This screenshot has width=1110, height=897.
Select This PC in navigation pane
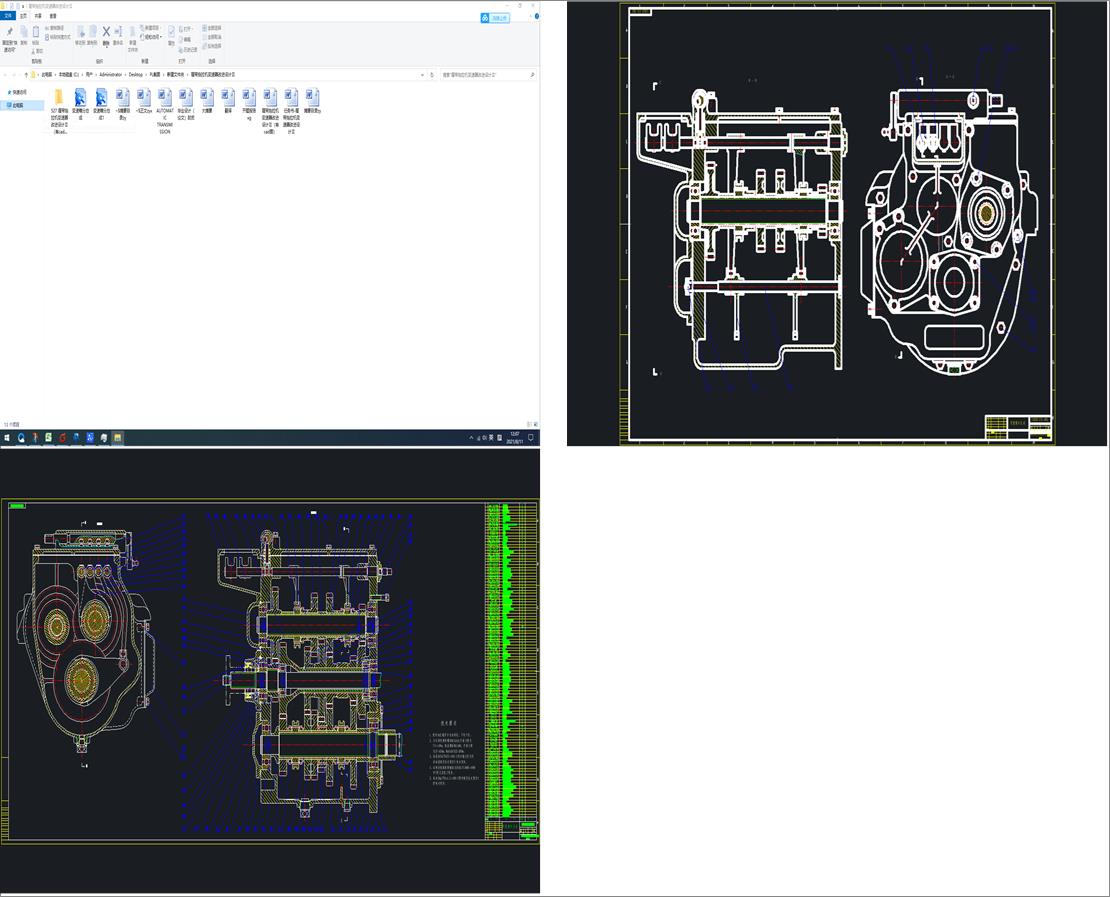(x=17, y=104)
